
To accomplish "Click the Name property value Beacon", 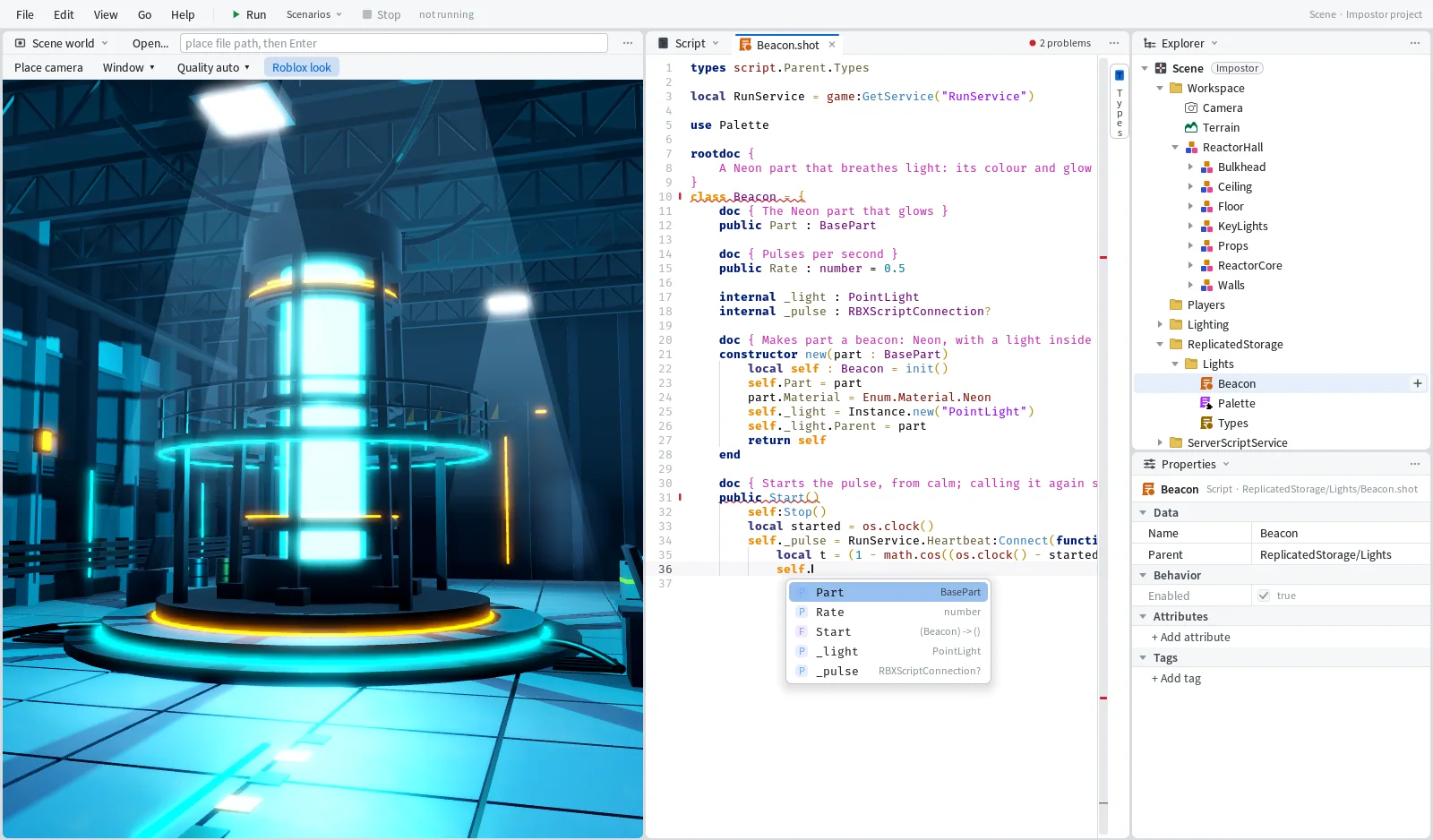I will tap(1340, 533).
